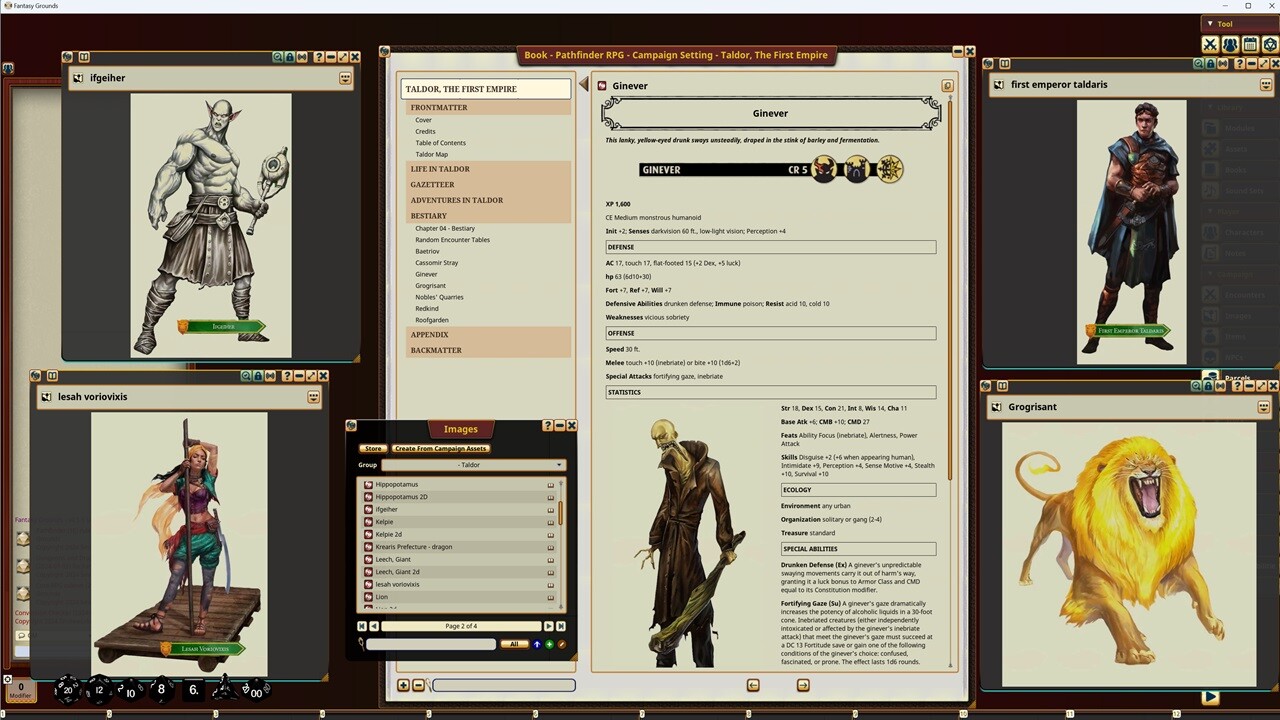Open the Calendar icon in the top toolbar
The width and height of the screenshot is (1280, 720).
tap(1249, 44)
